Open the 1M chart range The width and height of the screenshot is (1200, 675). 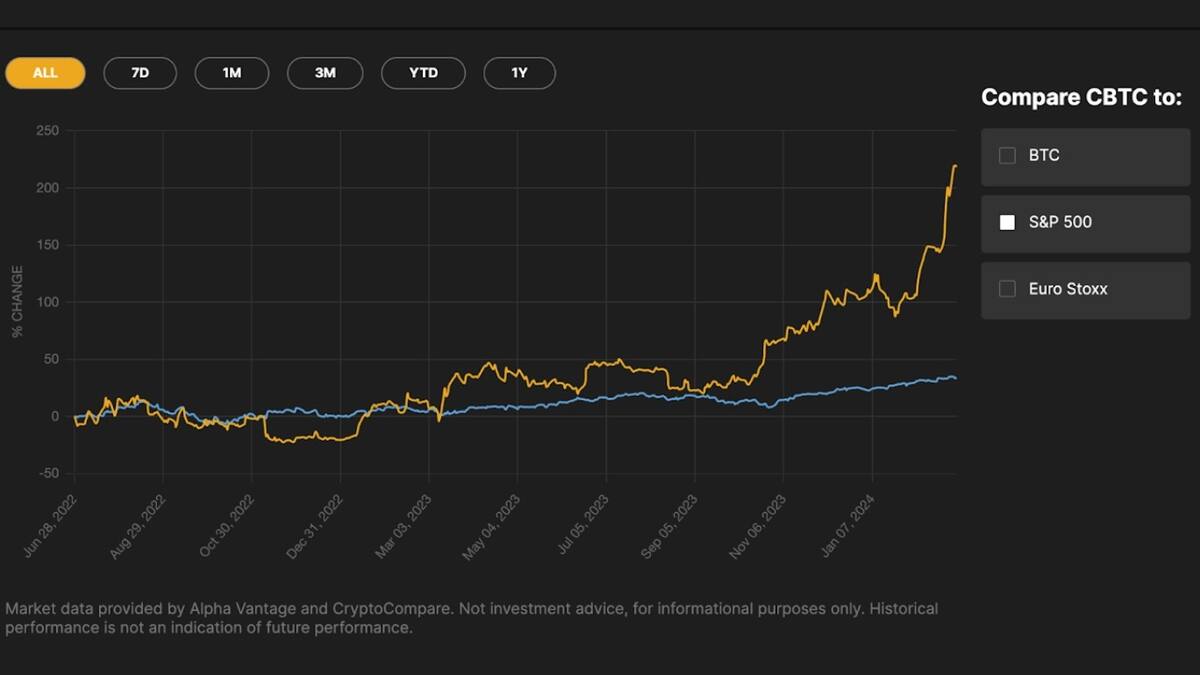click(232, 72)
